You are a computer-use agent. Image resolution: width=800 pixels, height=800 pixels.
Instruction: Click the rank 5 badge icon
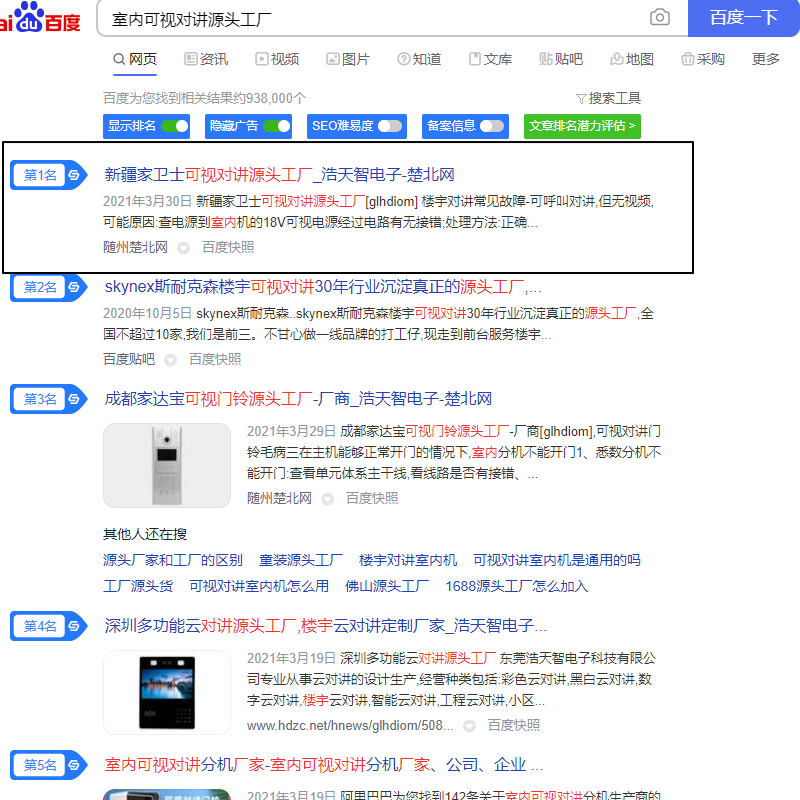pos(49,765)
